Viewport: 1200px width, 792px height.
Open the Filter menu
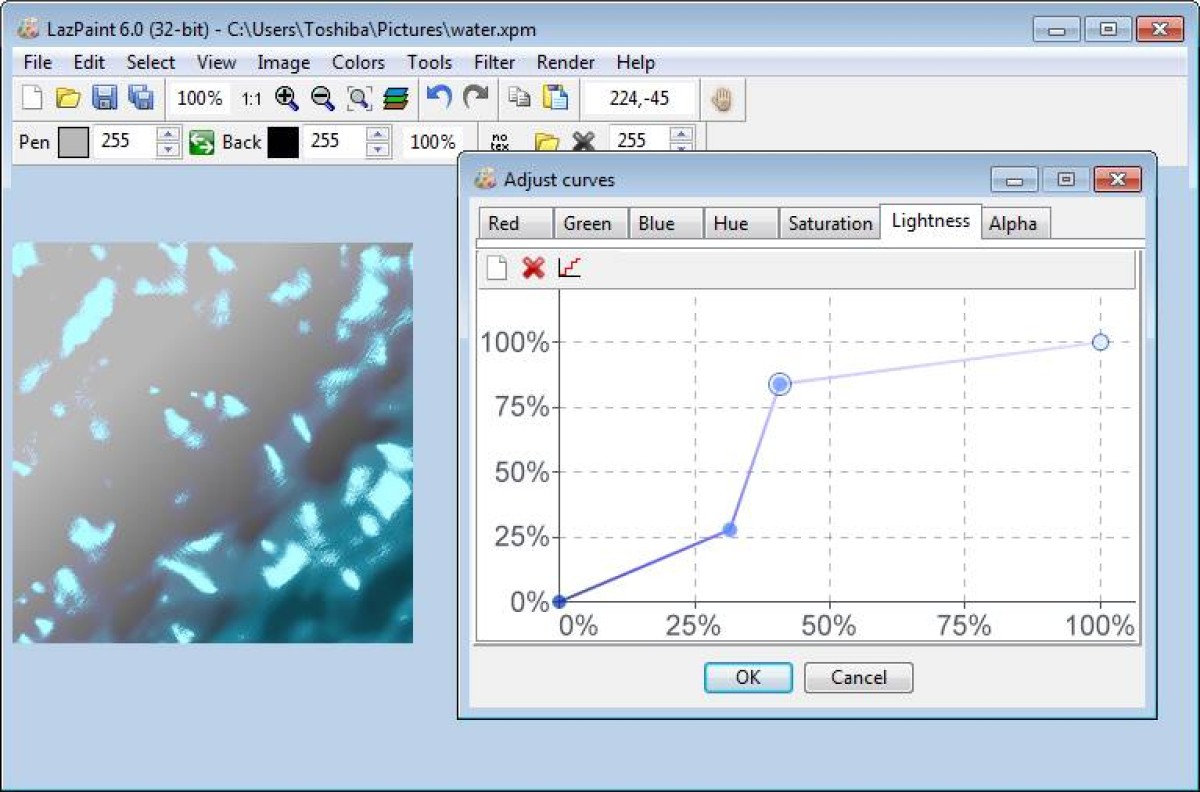tap(495, 62)
